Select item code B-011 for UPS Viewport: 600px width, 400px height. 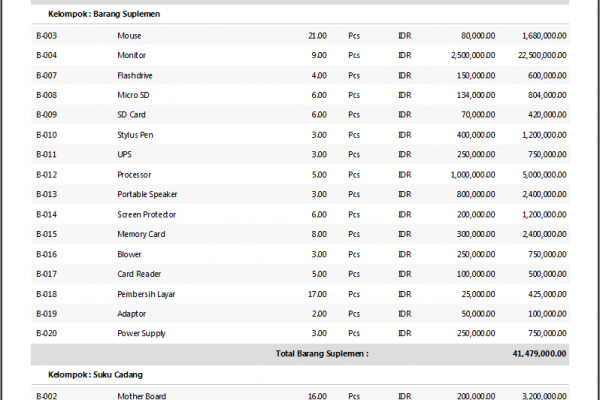(x=46, y=155)
